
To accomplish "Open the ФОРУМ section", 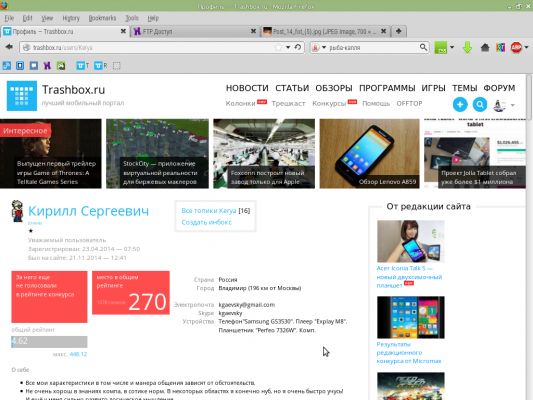I will (499, 88).
